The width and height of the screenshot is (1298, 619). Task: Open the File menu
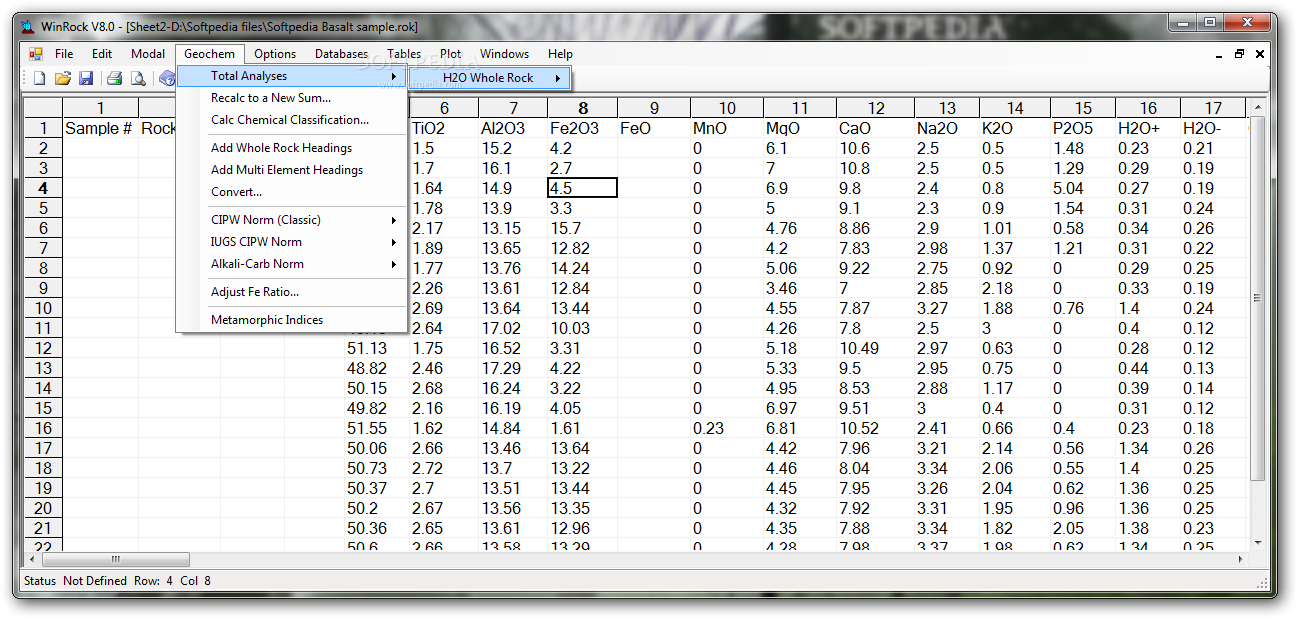point(64,54)
